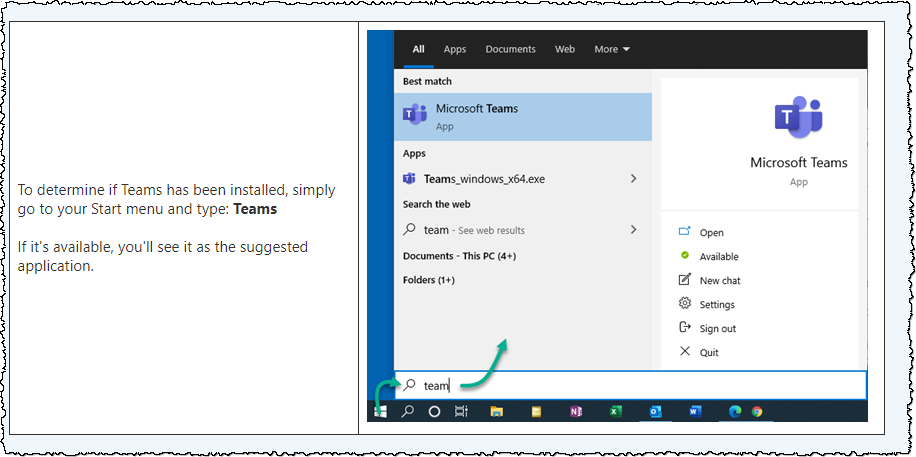Image resolution: width=916 pixels, height=457 pixels.
Task: Click inside the search box containing team
Action: pyautogui.click(x=631, y=385)
